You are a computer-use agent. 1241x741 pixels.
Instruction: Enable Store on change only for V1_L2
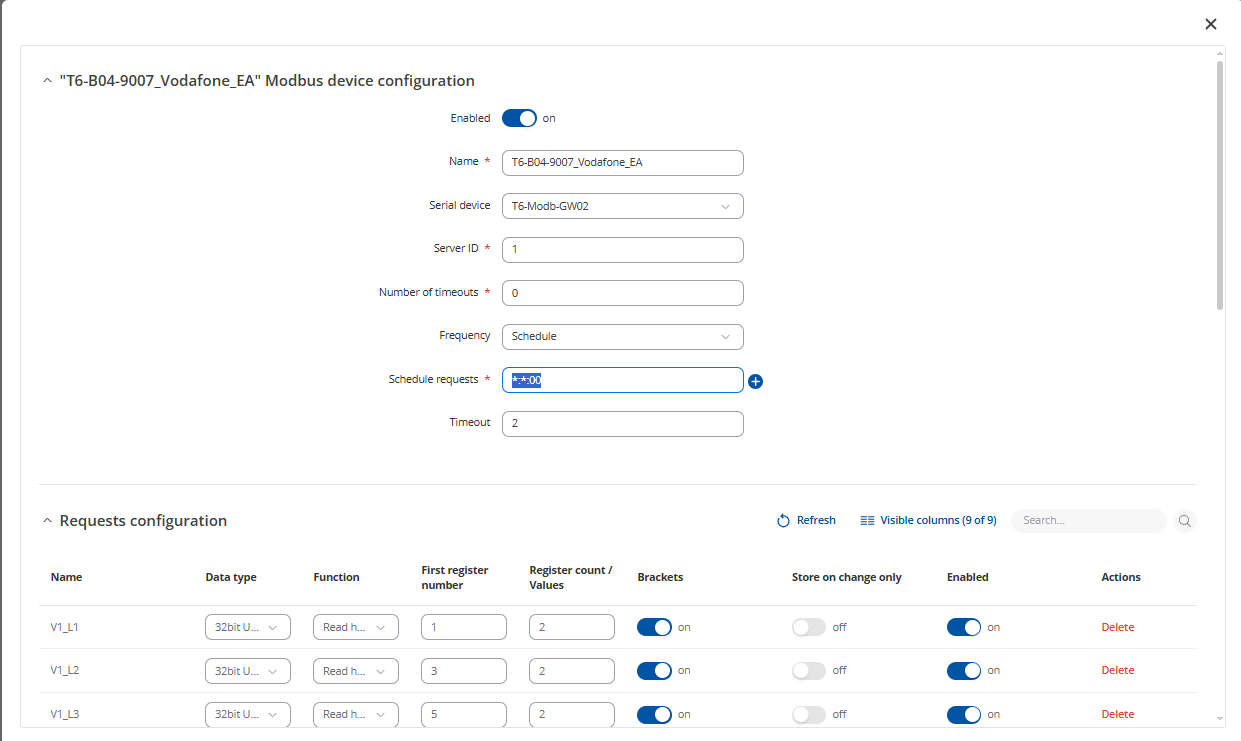point(809,671)
